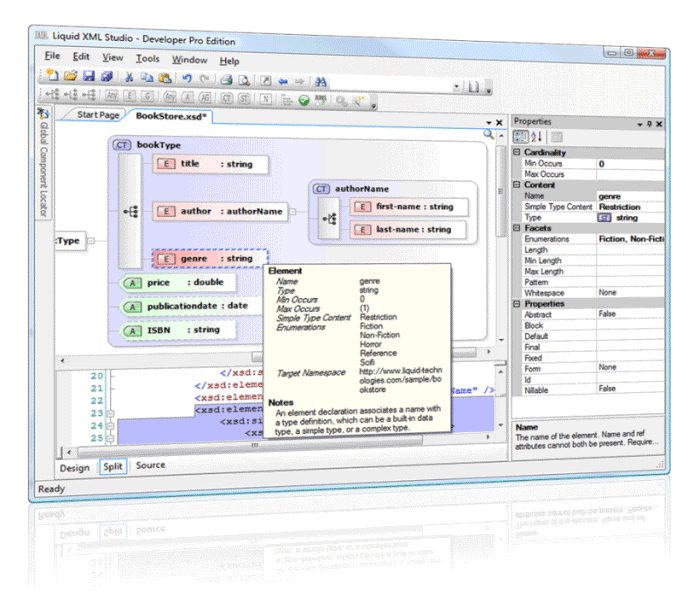Viewport: 682px width, 600px height.
Task: Click the 'E' add element toolbar icon
Action: coord(130,95)
